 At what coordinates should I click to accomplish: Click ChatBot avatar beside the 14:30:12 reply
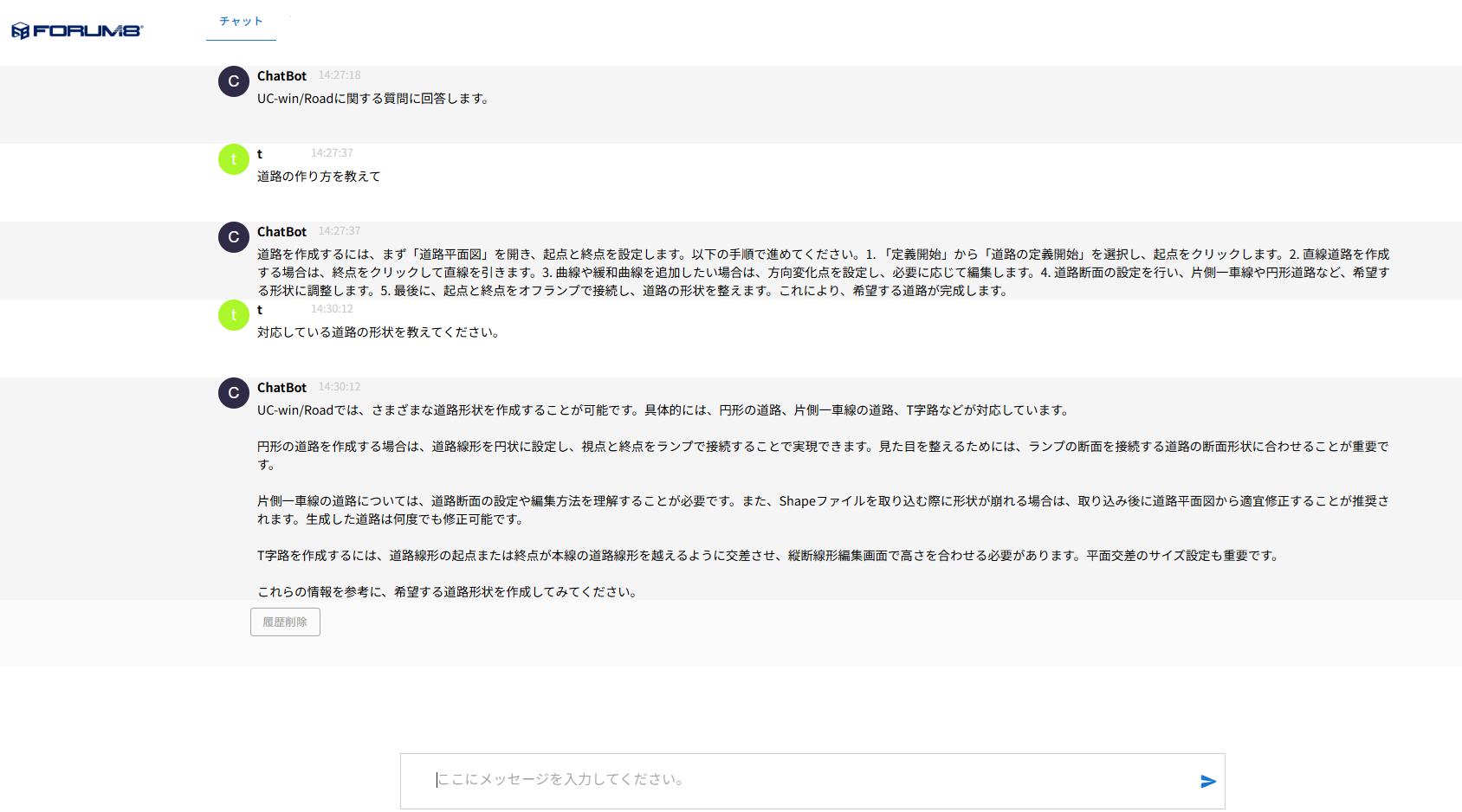point(234,393)
